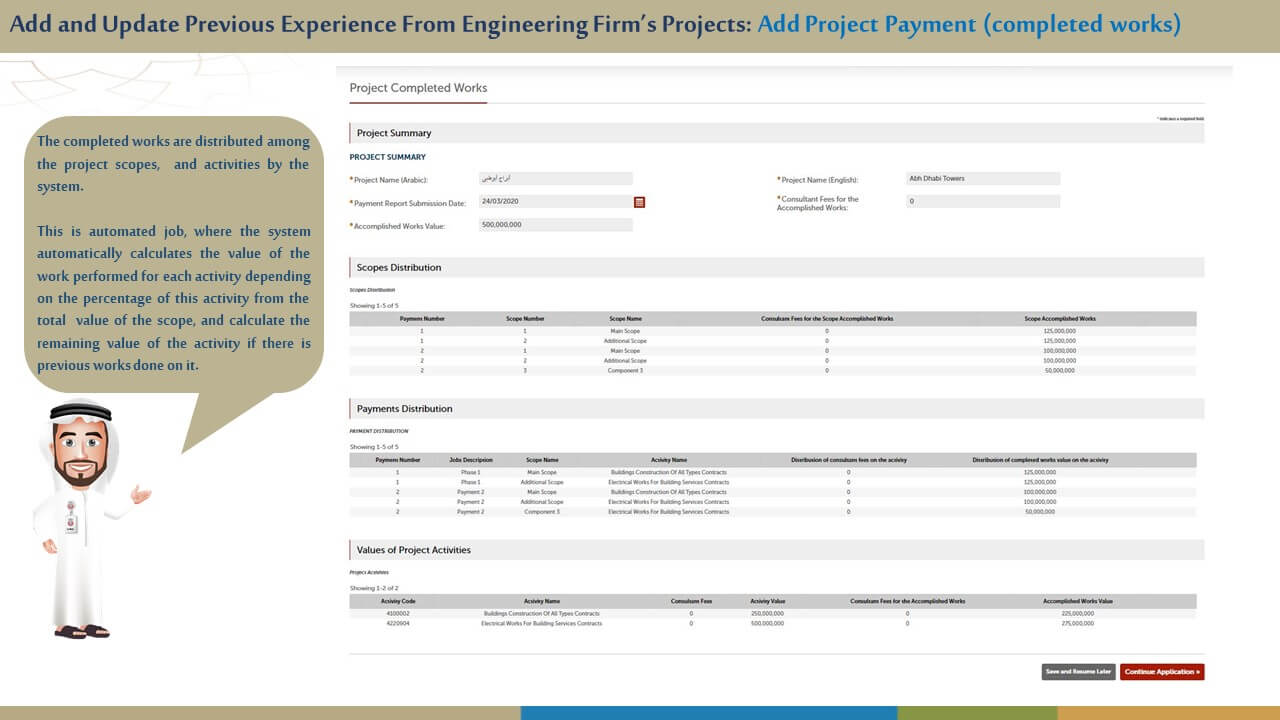Click the Activity Code column header

(398, 601)
